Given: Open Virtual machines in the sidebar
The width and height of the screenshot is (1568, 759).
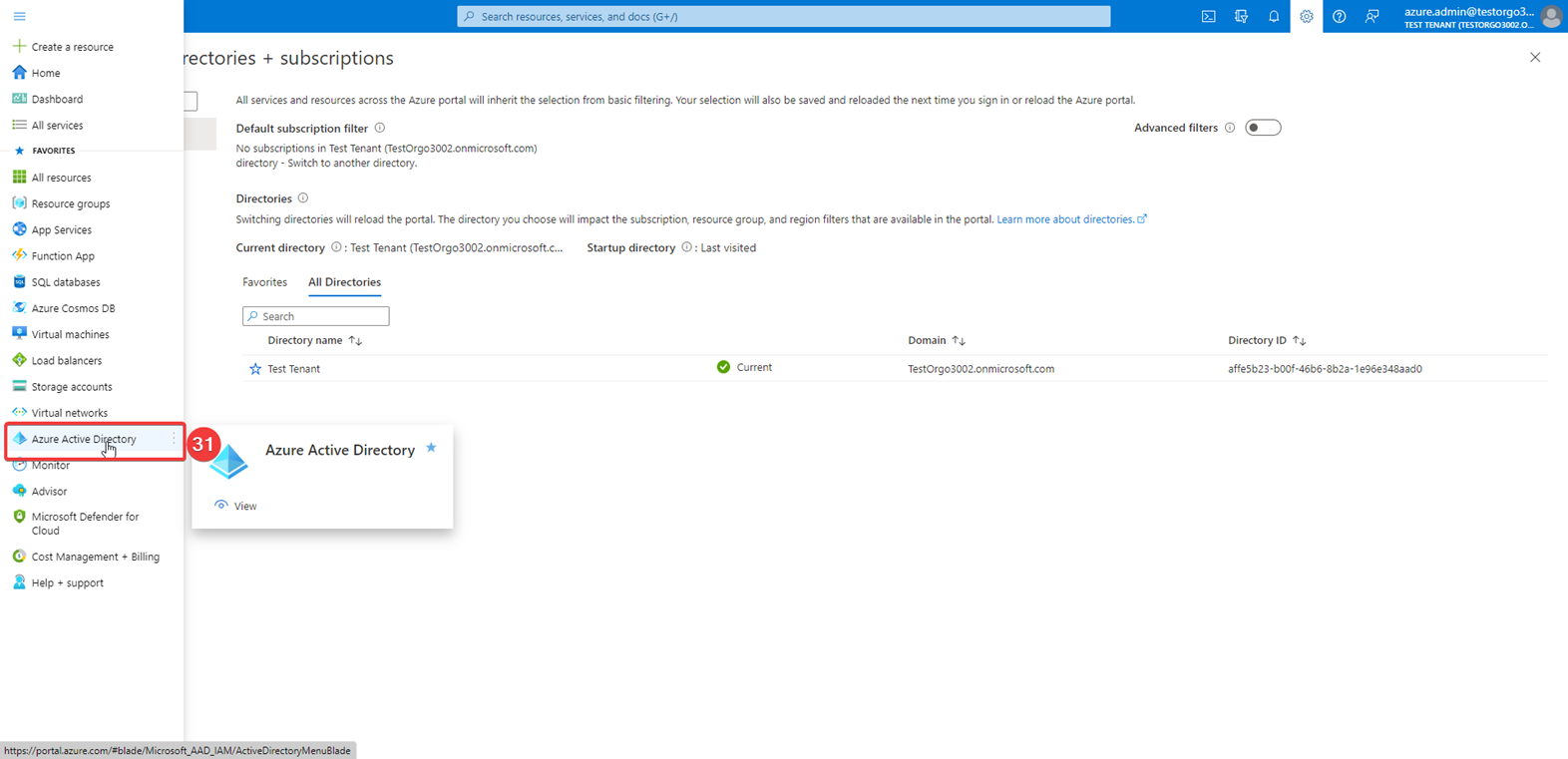Looking at the screenshot, I should pos(70,334).
